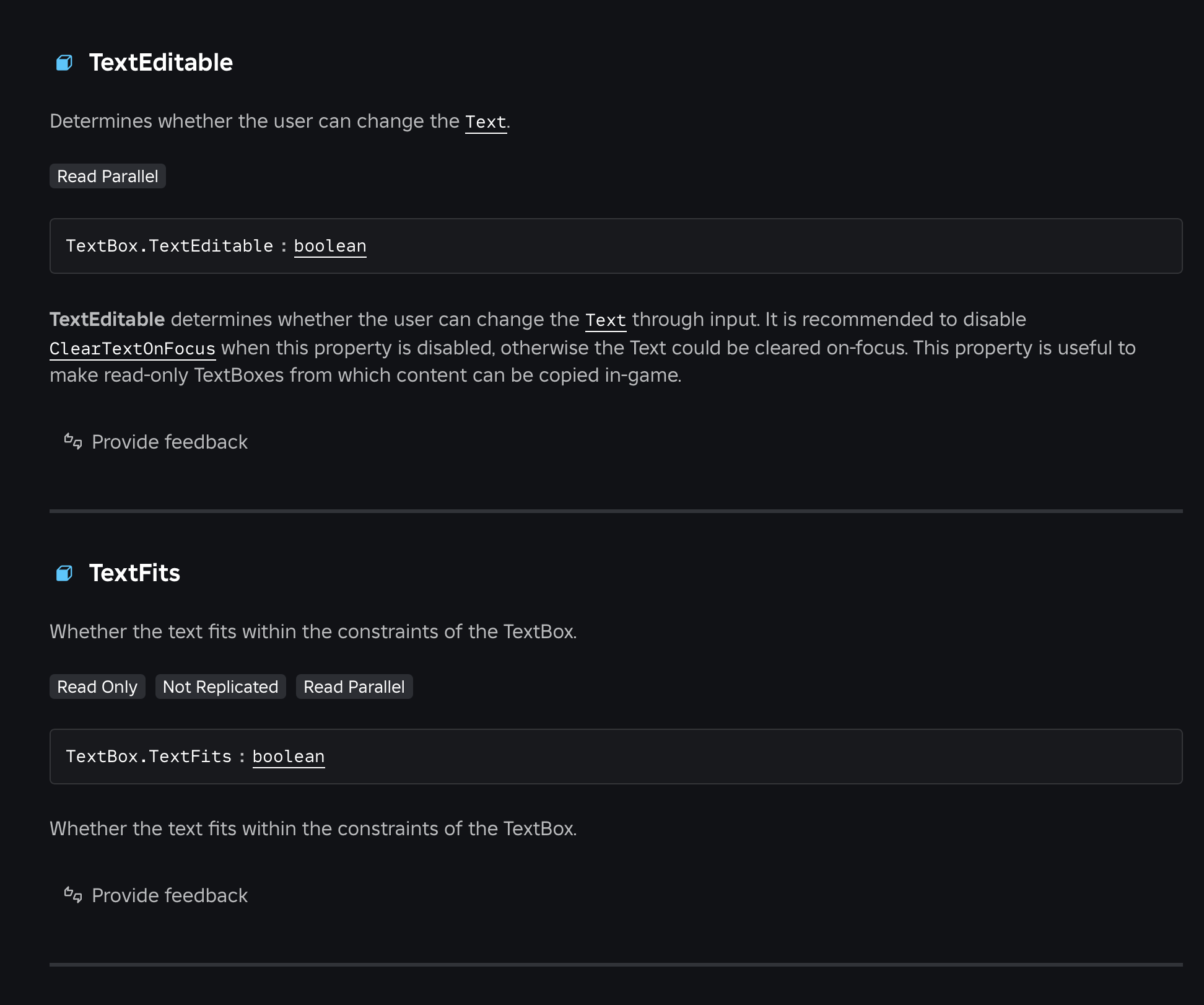Open the TextEditable property heading

(x=160, y=63)
